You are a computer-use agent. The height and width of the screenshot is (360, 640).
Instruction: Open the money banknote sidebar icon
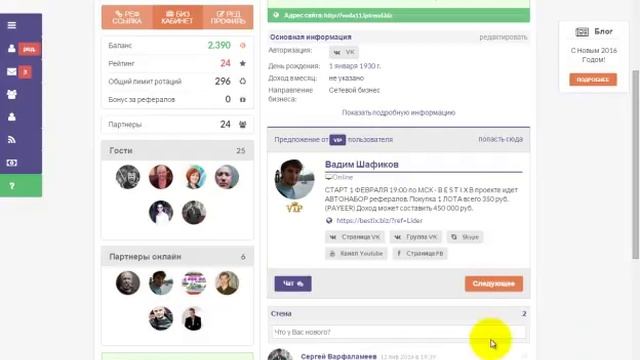pyautogui.click(x=12, y=163)
